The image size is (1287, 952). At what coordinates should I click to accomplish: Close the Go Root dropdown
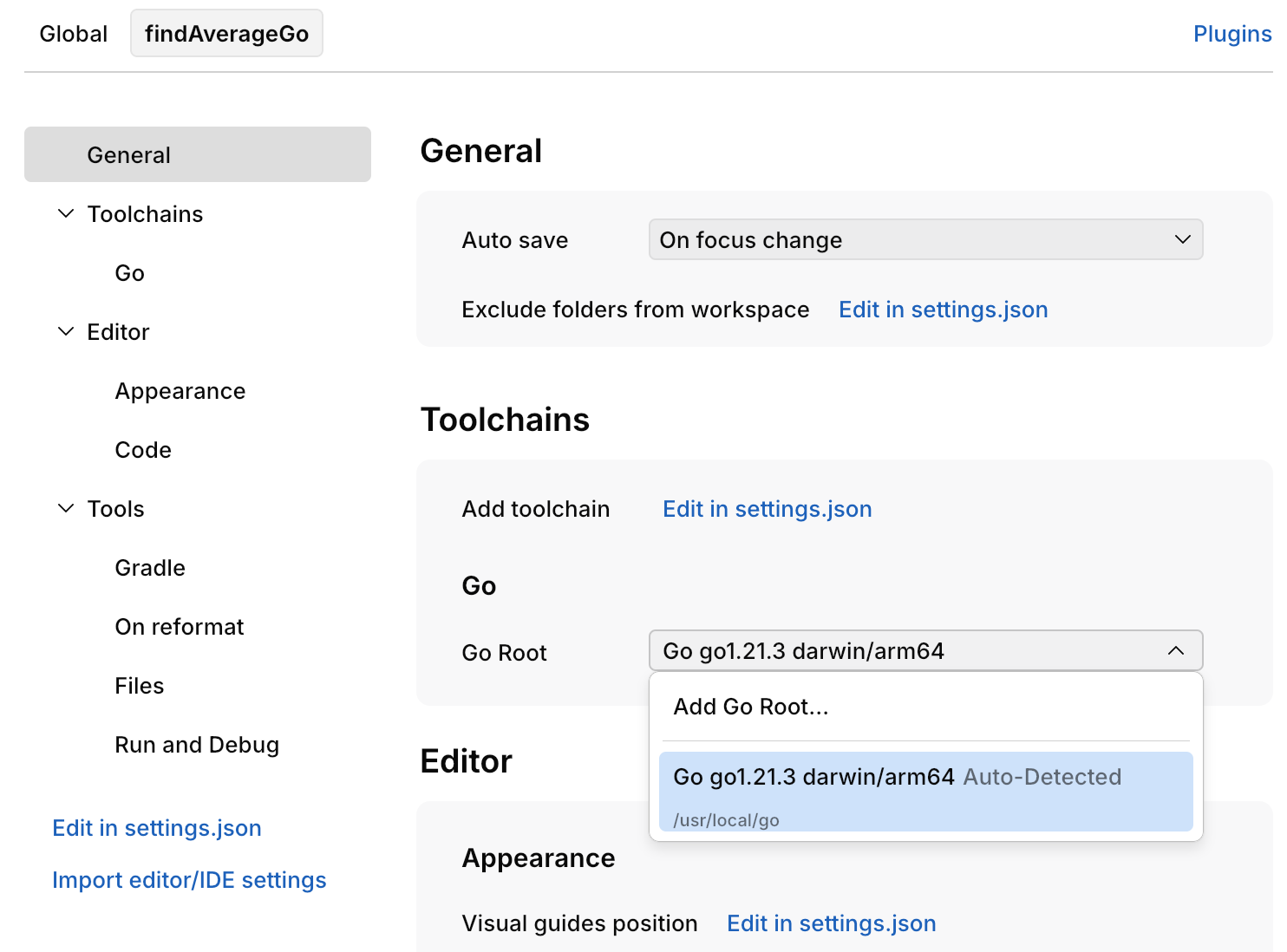click(x=1177, y=650)
